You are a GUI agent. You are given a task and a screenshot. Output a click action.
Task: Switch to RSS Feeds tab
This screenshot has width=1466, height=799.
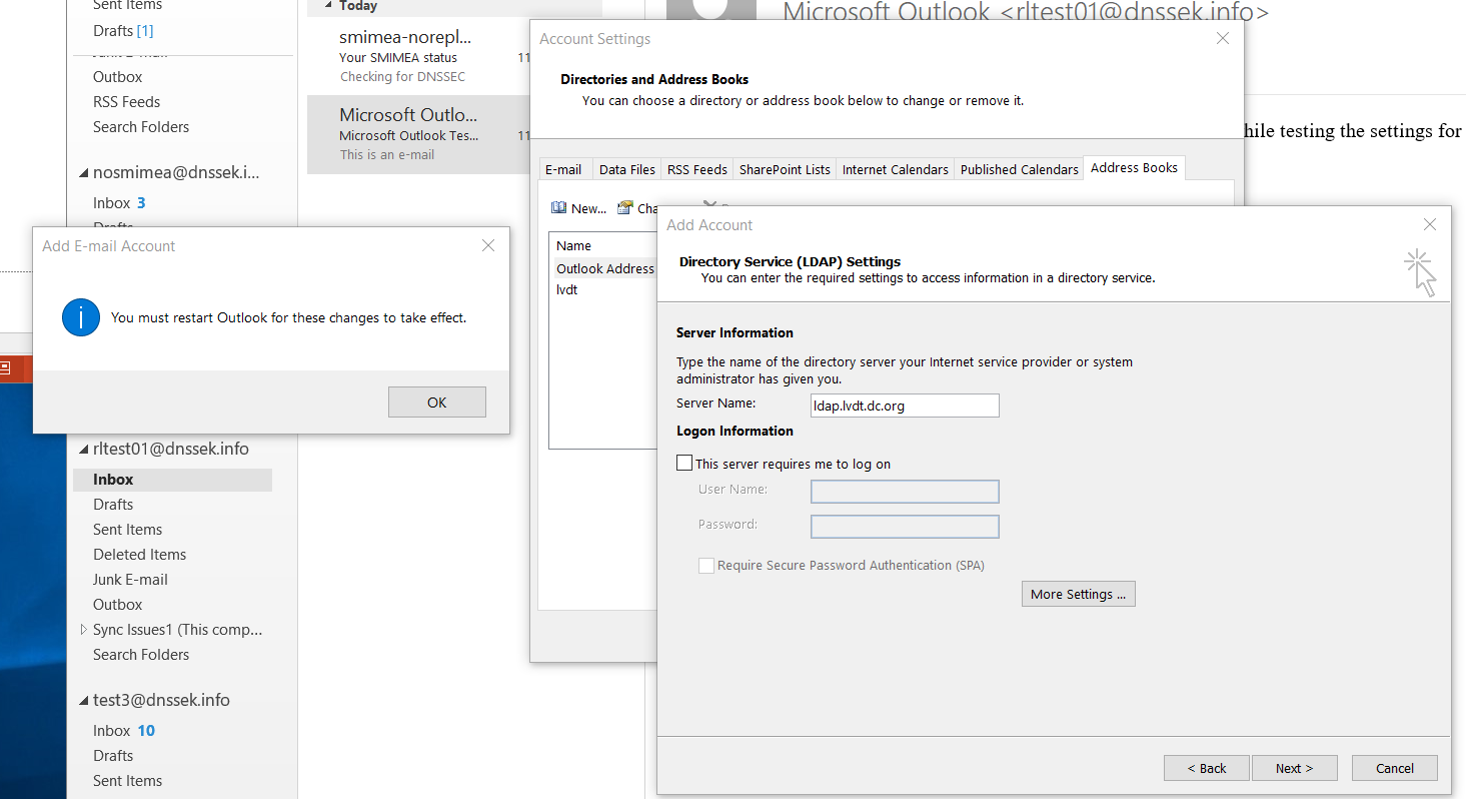[x=697, y=169]
